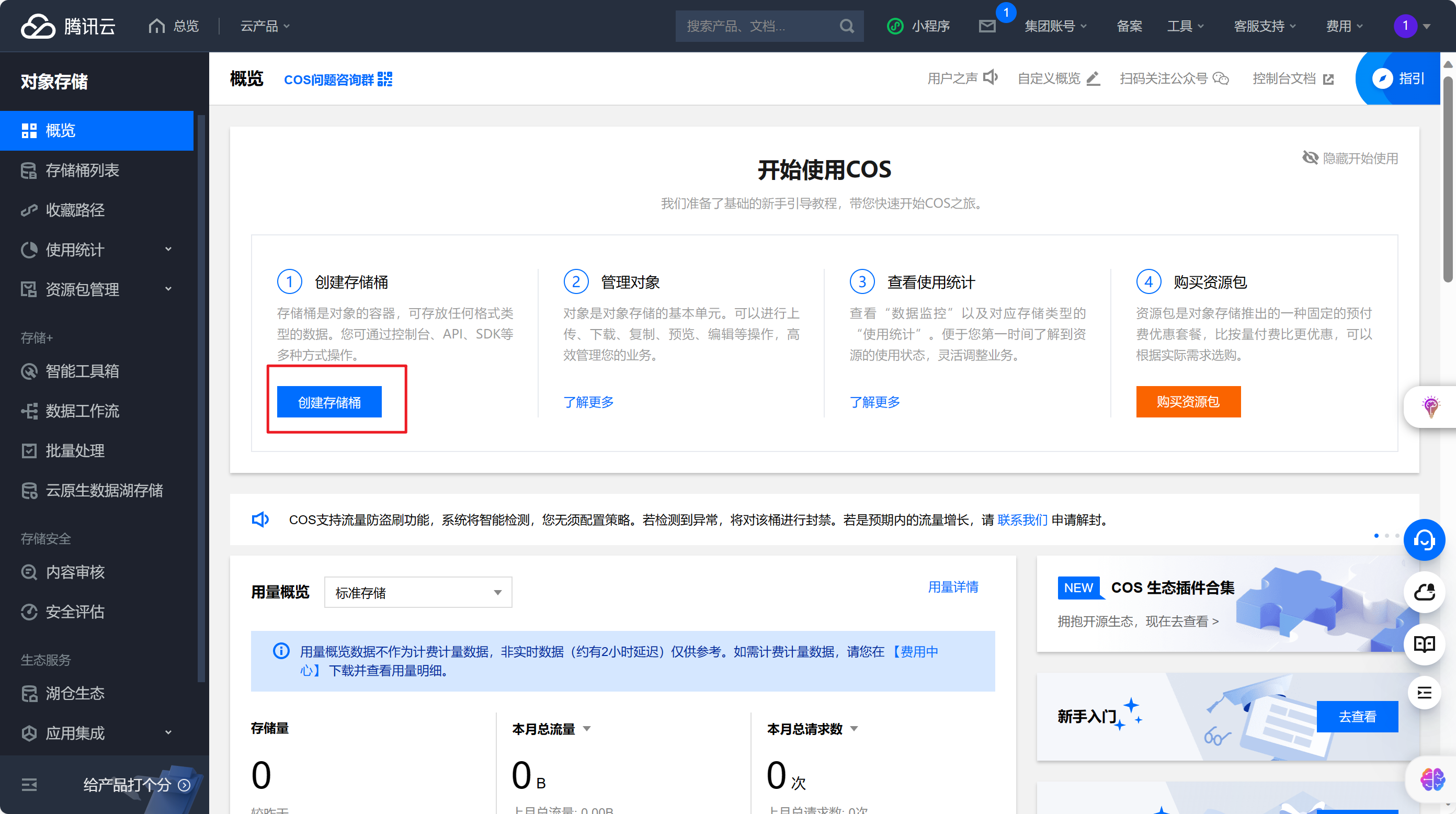Click the blue create bucket button
The image size is (1456, 814).
[x=329, y=402]
